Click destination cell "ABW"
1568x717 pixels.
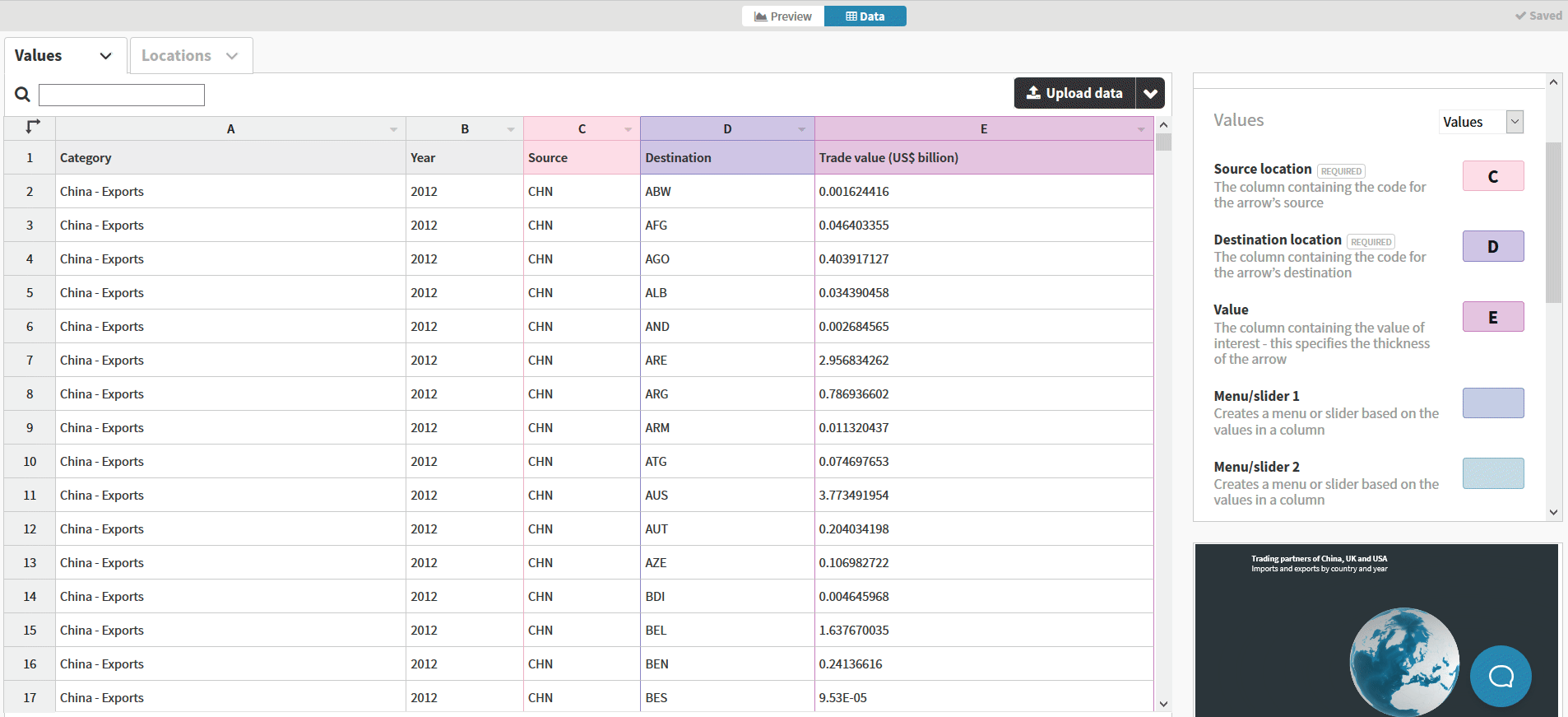727,191
